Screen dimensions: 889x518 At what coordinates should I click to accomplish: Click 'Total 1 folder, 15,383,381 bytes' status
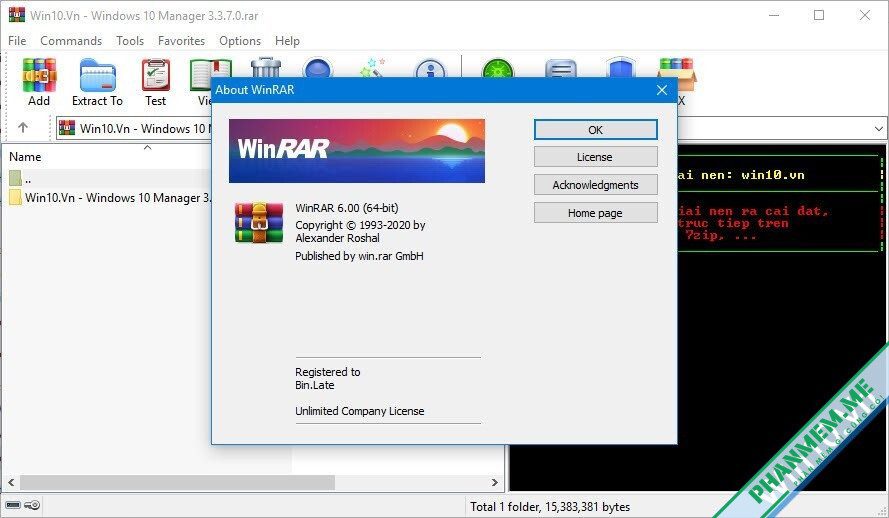550,507
